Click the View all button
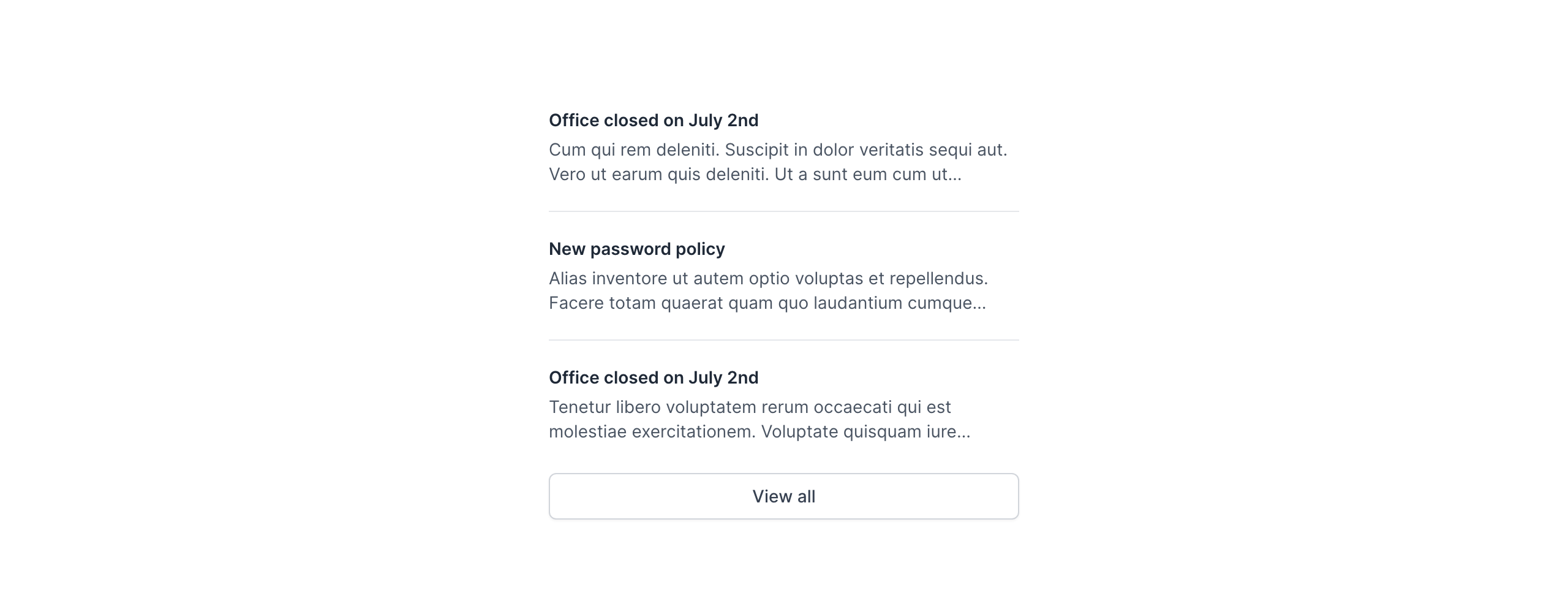This screenshot has height=598, width=1568. pos(783,496)
